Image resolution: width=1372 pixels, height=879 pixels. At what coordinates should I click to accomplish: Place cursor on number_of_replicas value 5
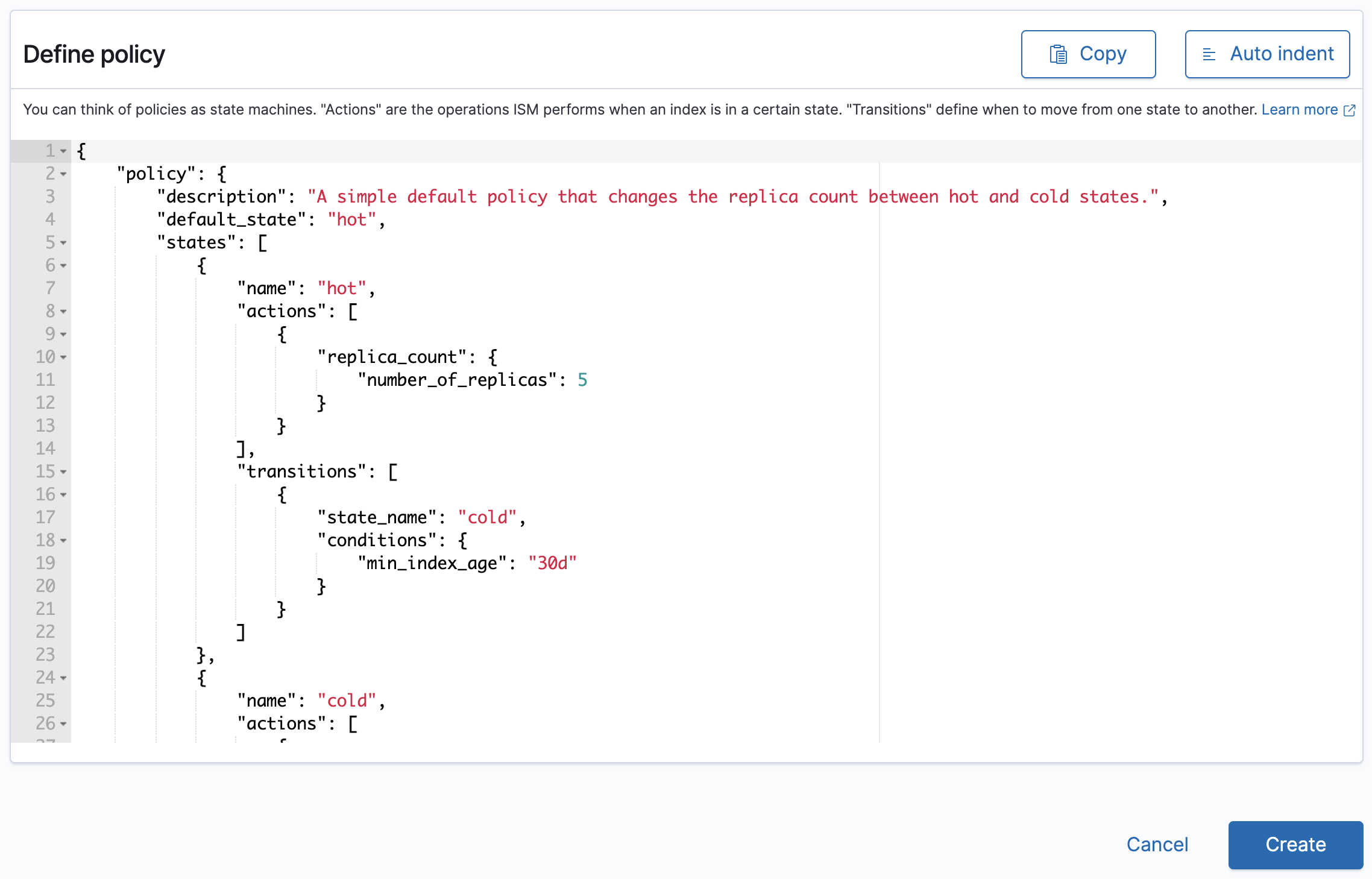tap(582, 380)
